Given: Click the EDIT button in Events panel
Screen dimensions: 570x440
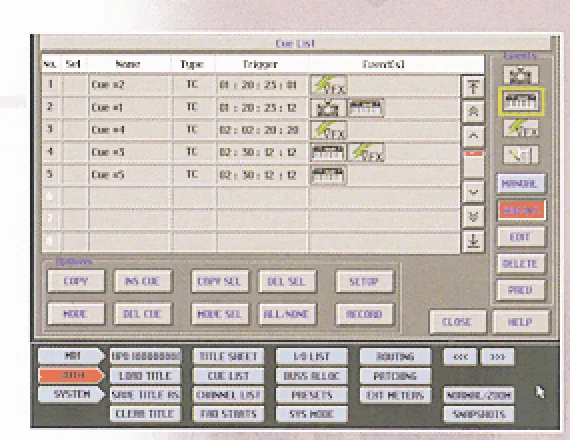Looking at the screenshot, I should pos(520,237).
